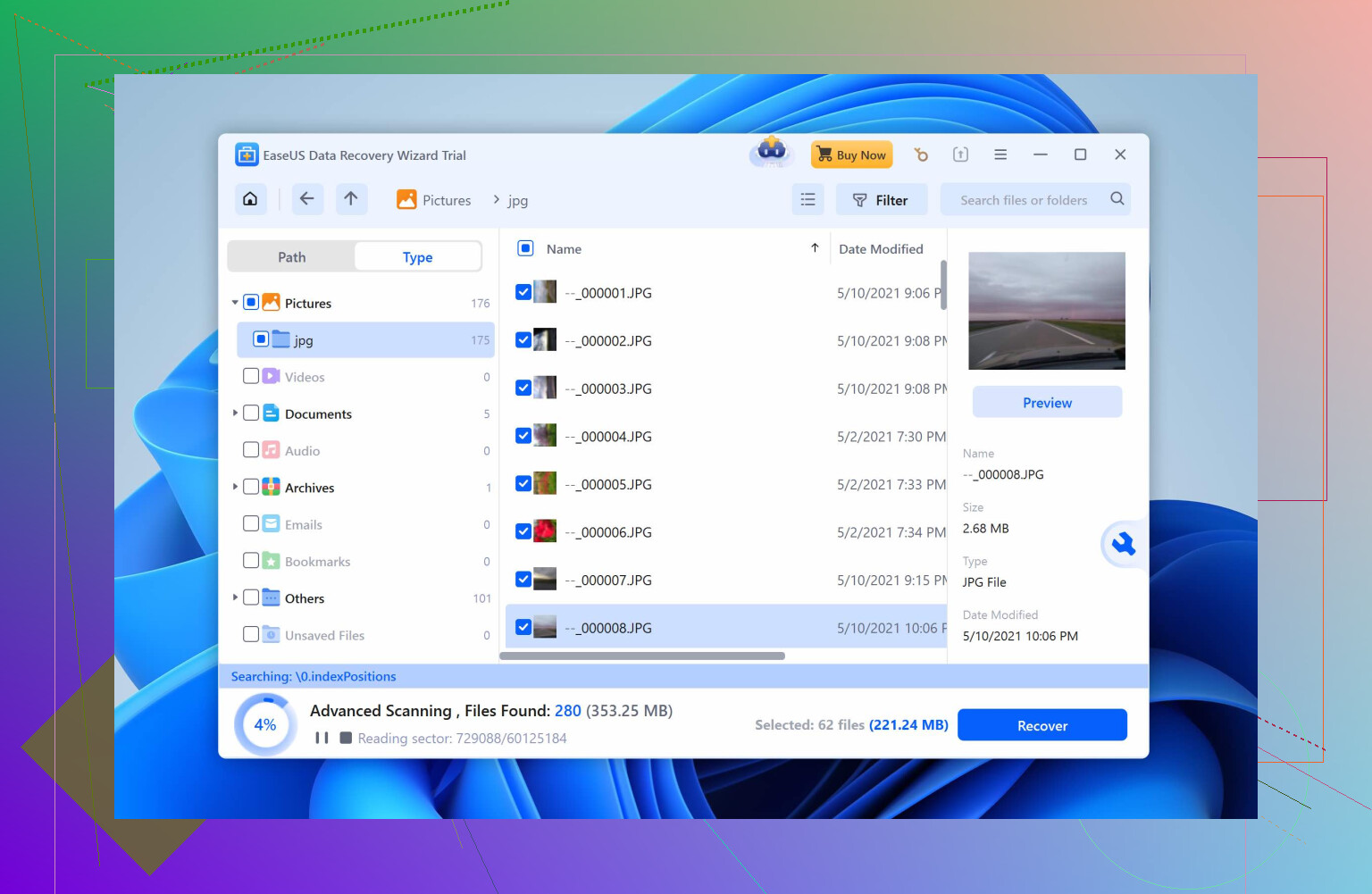Uncheck the --_000004.JPG file
This screenshot has height=894, width=1372.
[x=523, y=436]
